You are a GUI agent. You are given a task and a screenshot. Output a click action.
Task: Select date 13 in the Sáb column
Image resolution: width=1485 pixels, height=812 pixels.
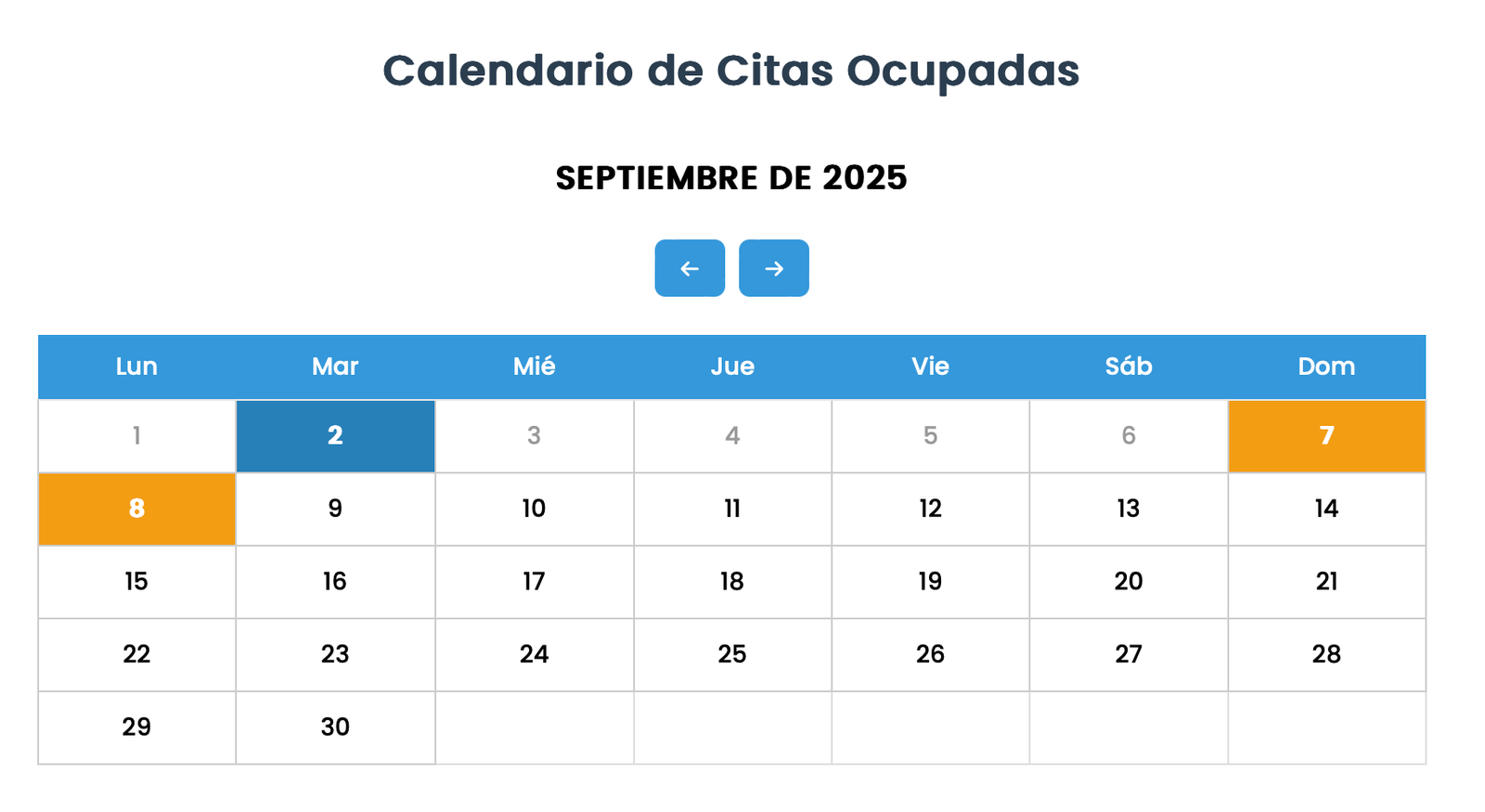pos(1128,509)
